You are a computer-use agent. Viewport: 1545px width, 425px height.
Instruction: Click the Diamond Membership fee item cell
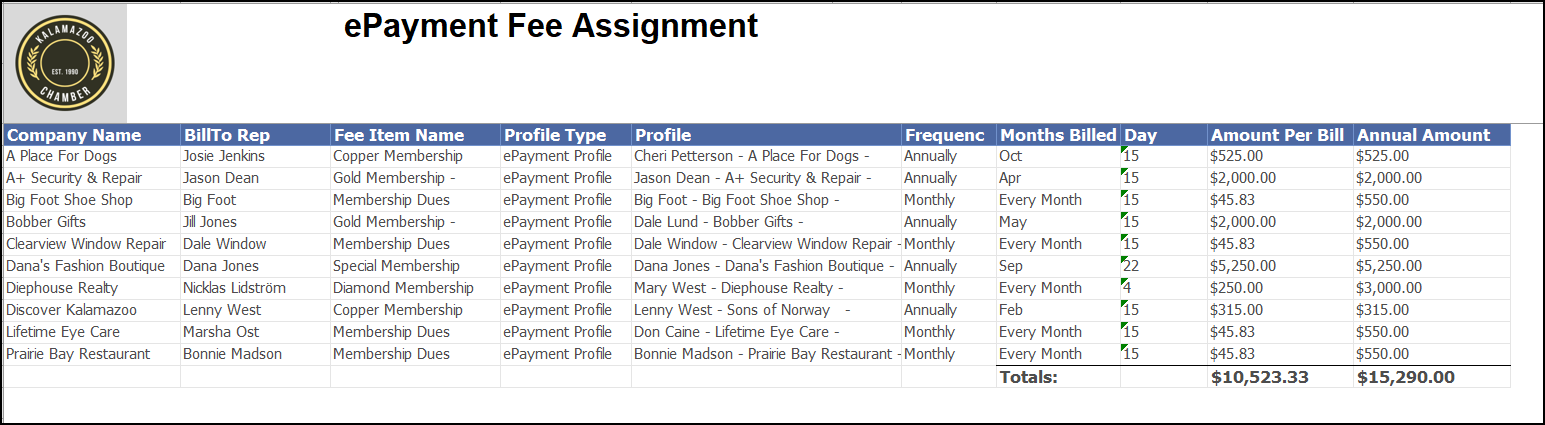[x=403, y=288]
